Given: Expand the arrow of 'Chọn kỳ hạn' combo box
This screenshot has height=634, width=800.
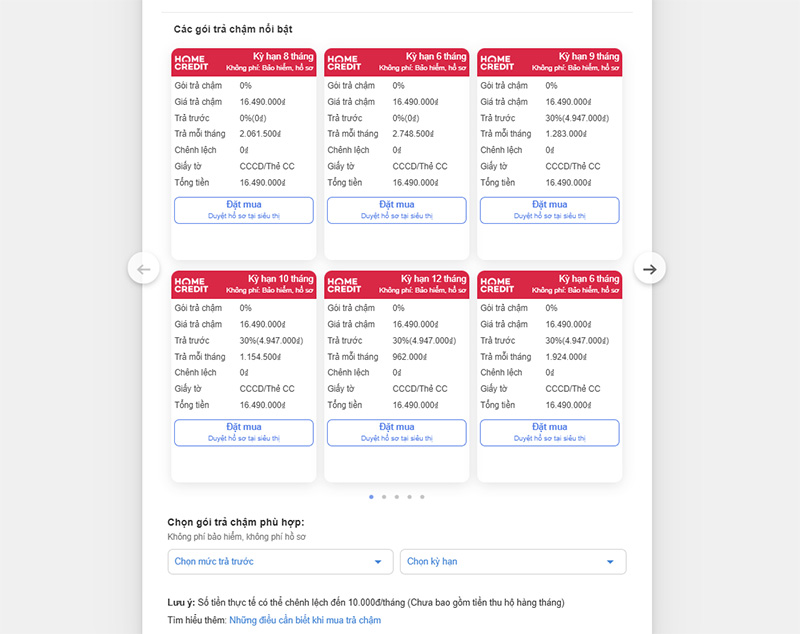Looking at the screenshot, I should pyautogui.click(x=610, y=562).
